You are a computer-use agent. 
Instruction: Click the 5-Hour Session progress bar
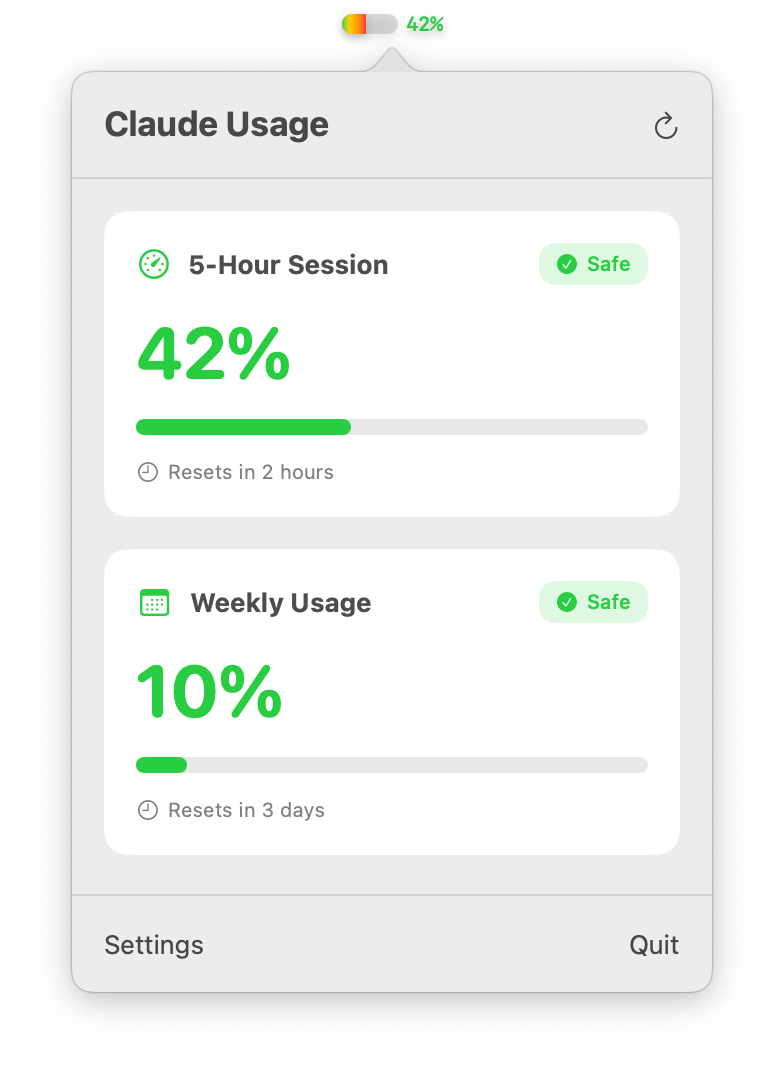(392, 427)
